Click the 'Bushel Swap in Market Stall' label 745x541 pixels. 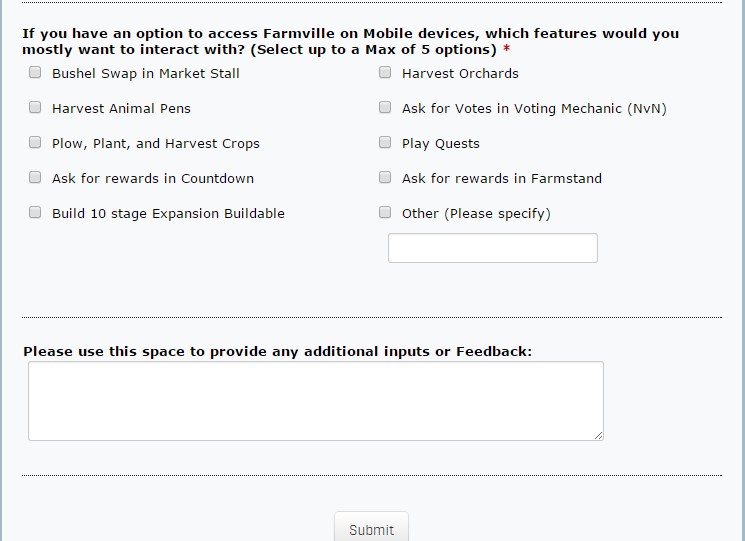coord(146,73)
